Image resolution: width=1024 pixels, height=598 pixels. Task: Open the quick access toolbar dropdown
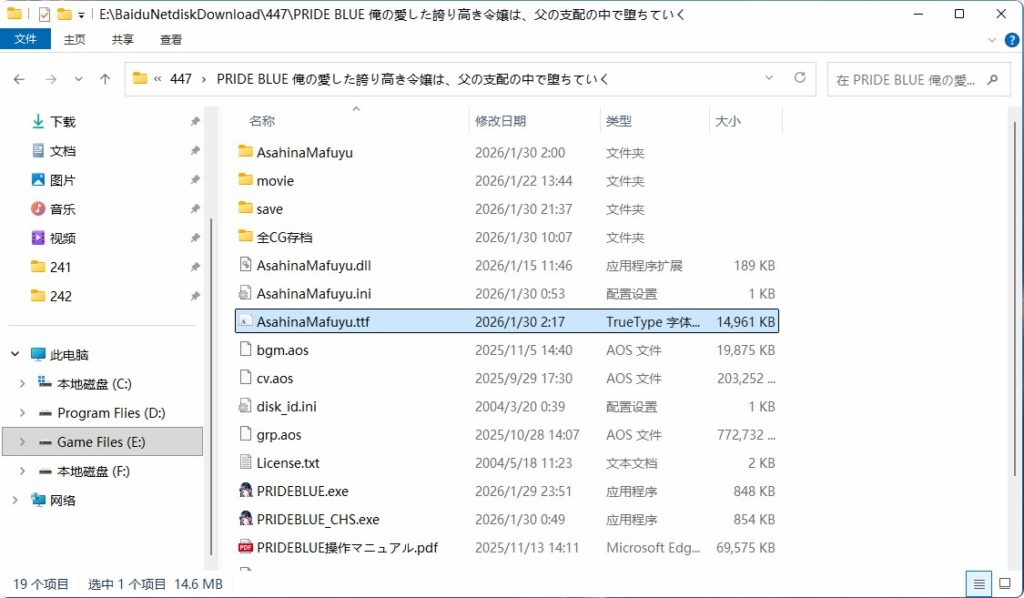click(x=81, y=14)
